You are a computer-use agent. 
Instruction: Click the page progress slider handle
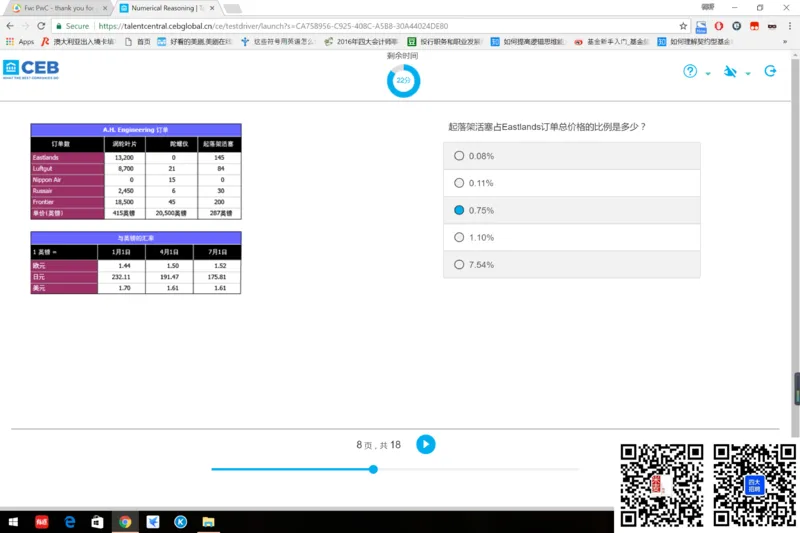point(373,469)
